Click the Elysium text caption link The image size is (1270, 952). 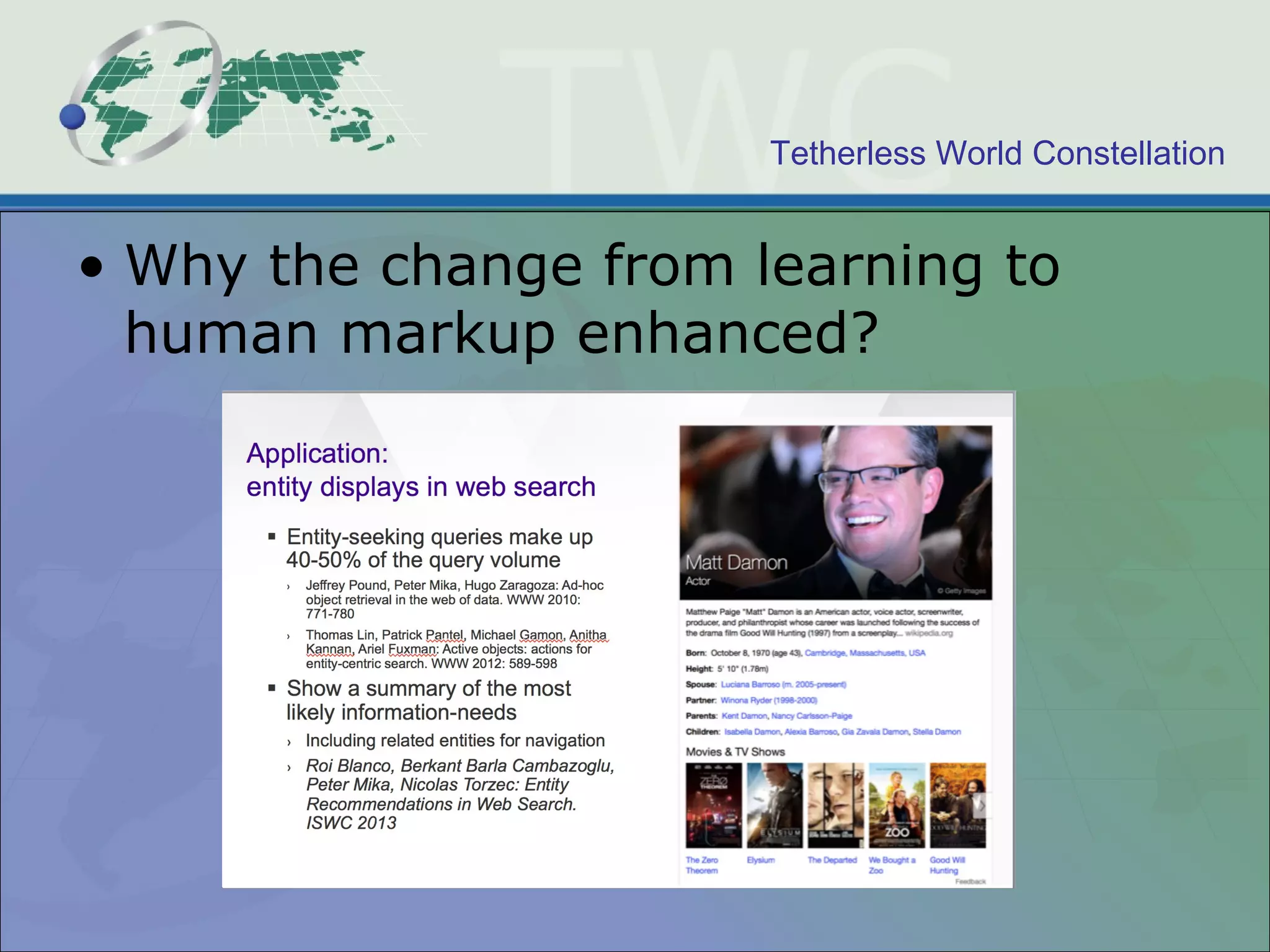click(761, 860)
